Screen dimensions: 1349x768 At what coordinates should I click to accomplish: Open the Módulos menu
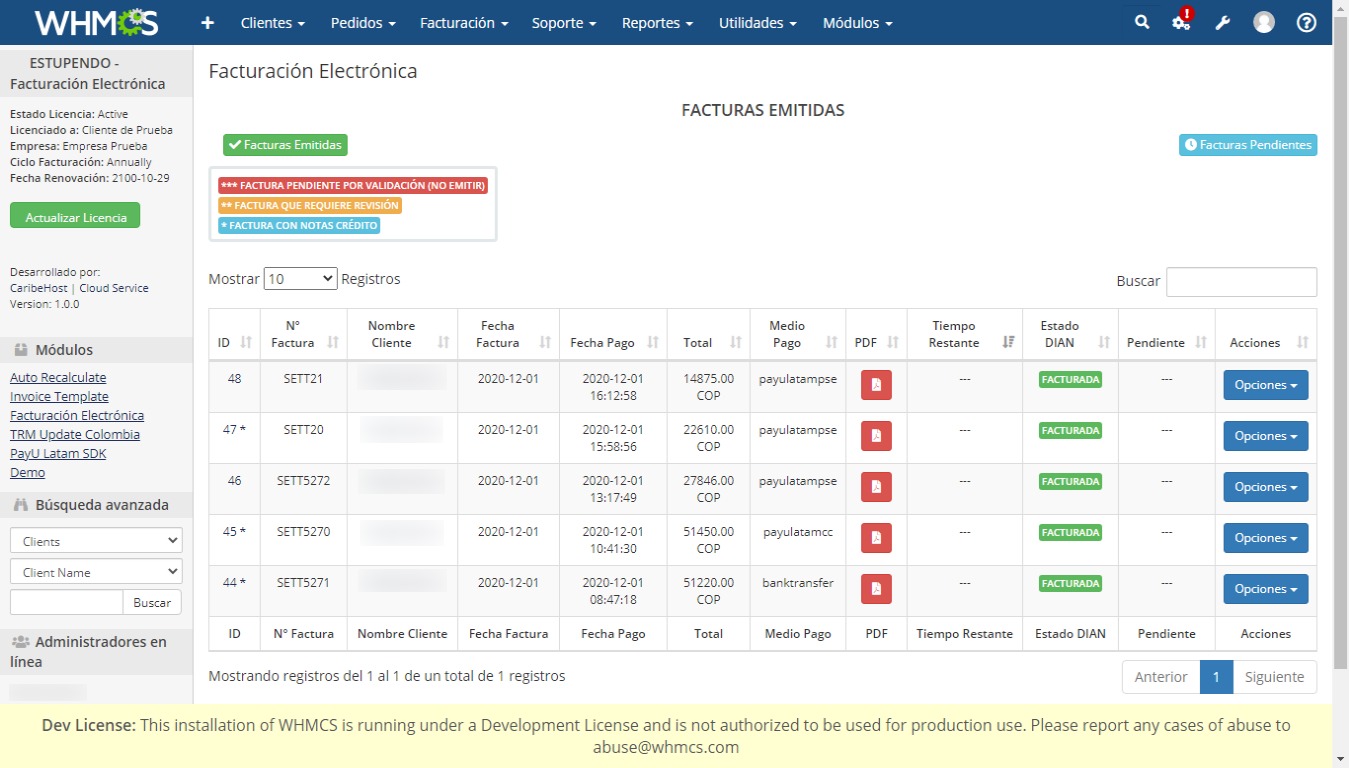pos(858,23)
